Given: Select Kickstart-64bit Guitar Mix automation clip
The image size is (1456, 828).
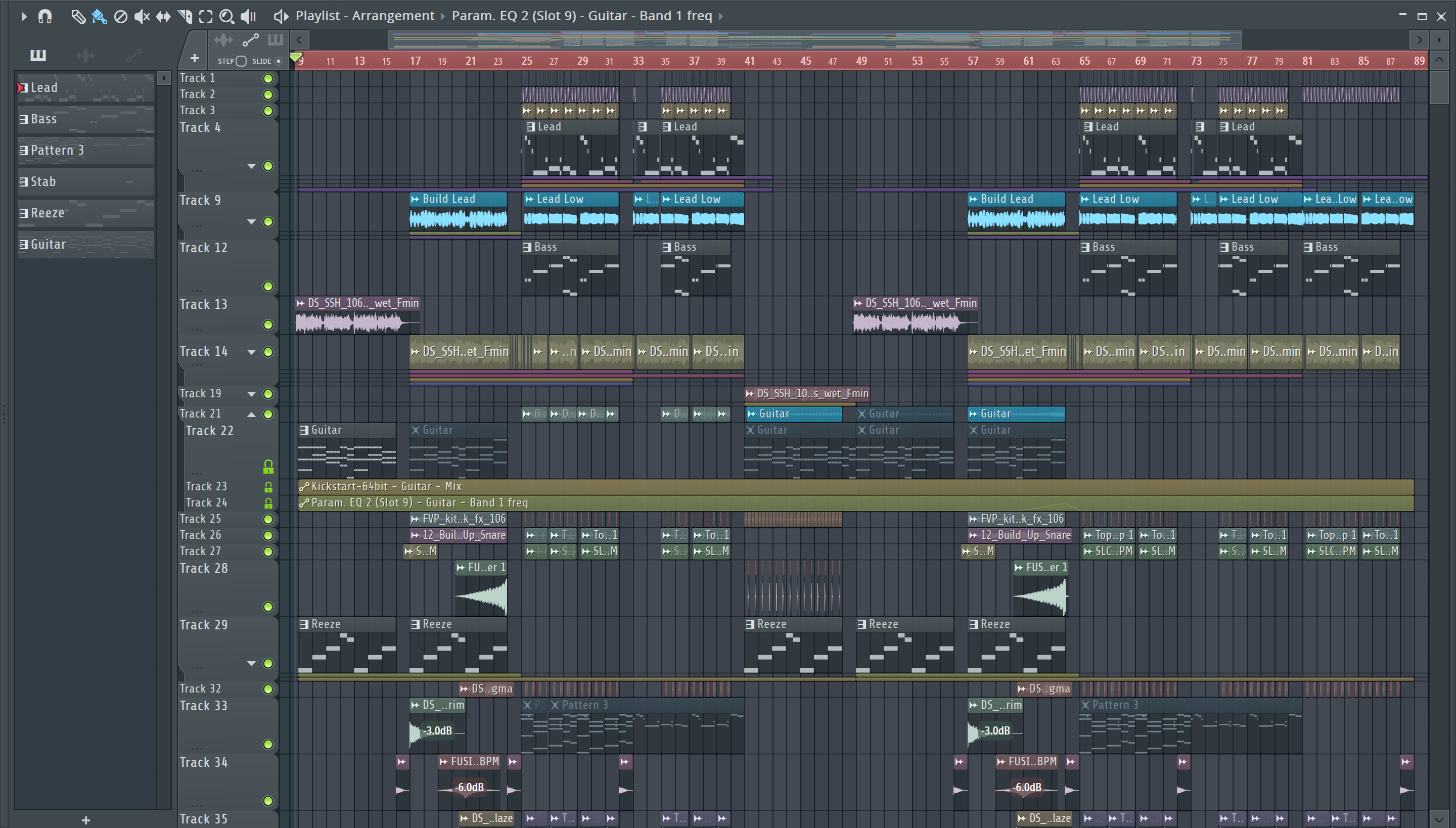Looking at the screenshot, I should tap(855, 487).
